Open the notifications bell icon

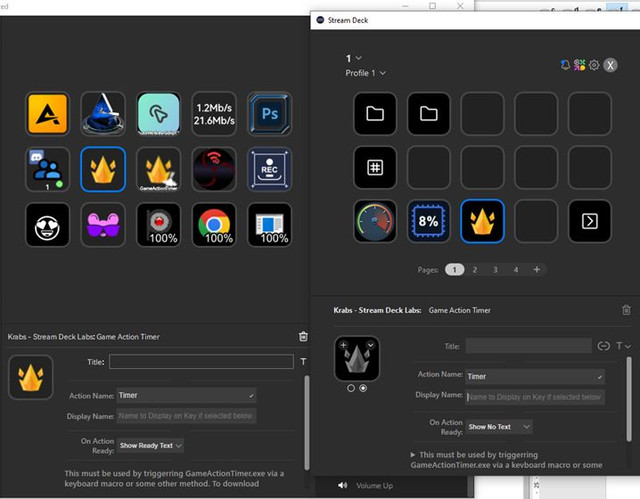(565, 65)
